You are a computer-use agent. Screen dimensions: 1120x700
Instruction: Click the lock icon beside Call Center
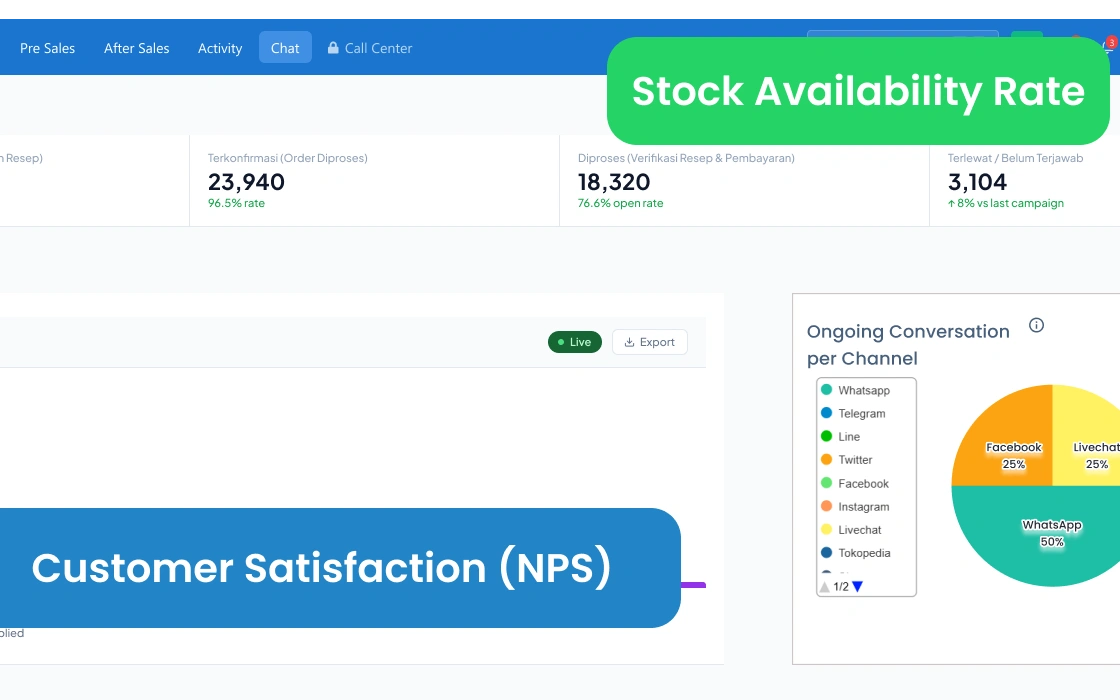coord(333,48)
